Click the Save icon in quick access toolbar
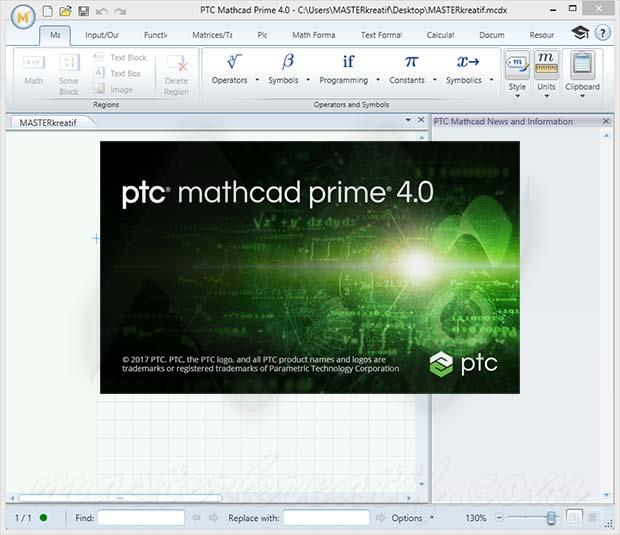Viewport: 620px width, 535px height. point(83,11)
